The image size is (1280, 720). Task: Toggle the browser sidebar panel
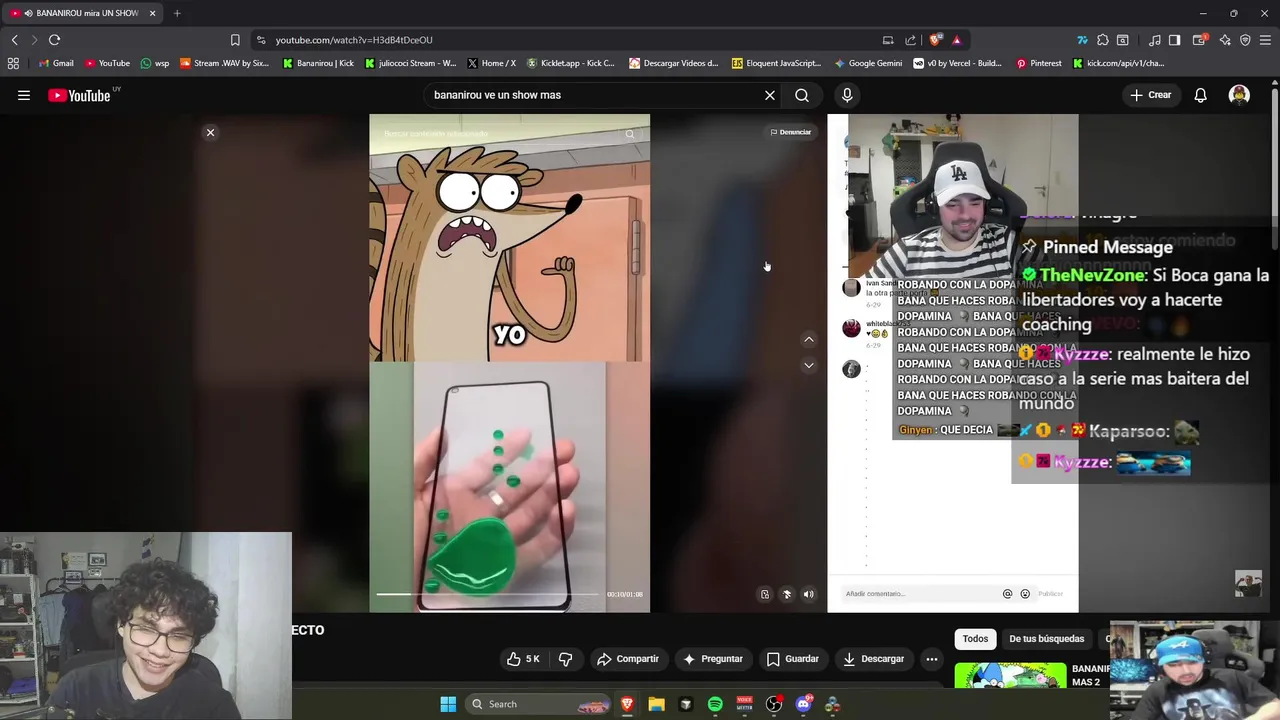[x=1174, y=40]
